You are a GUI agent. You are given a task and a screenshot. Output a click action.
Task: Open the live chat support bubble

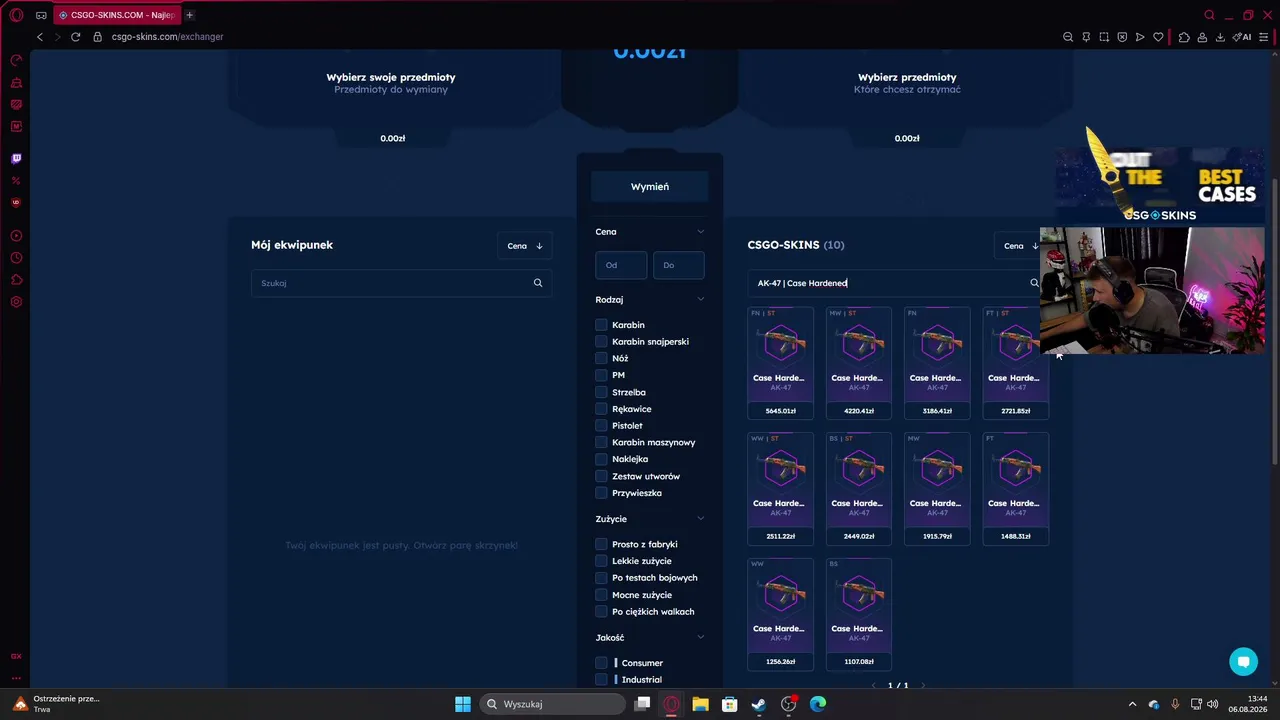[1244, 661]
